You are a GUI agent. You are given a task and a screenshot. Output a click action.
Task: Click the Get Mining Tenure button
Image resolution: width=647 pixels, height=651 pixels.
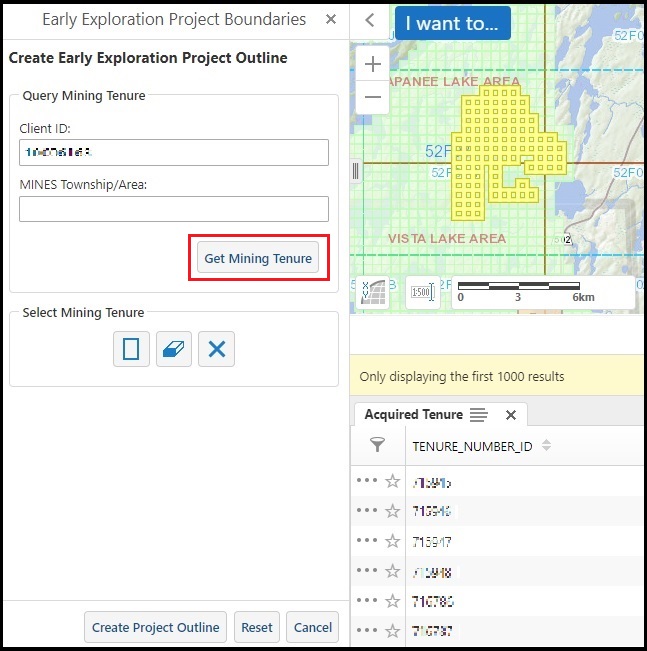(x=258, y=258)
